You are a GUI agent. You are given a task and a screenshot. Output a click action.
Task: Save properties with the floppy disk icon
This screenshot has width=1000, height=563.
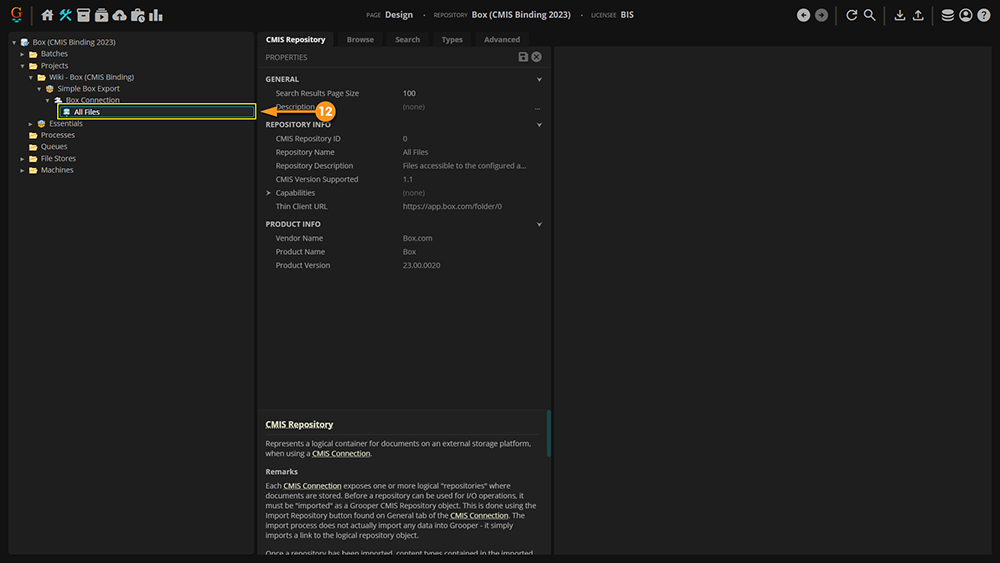click(523, 58)
